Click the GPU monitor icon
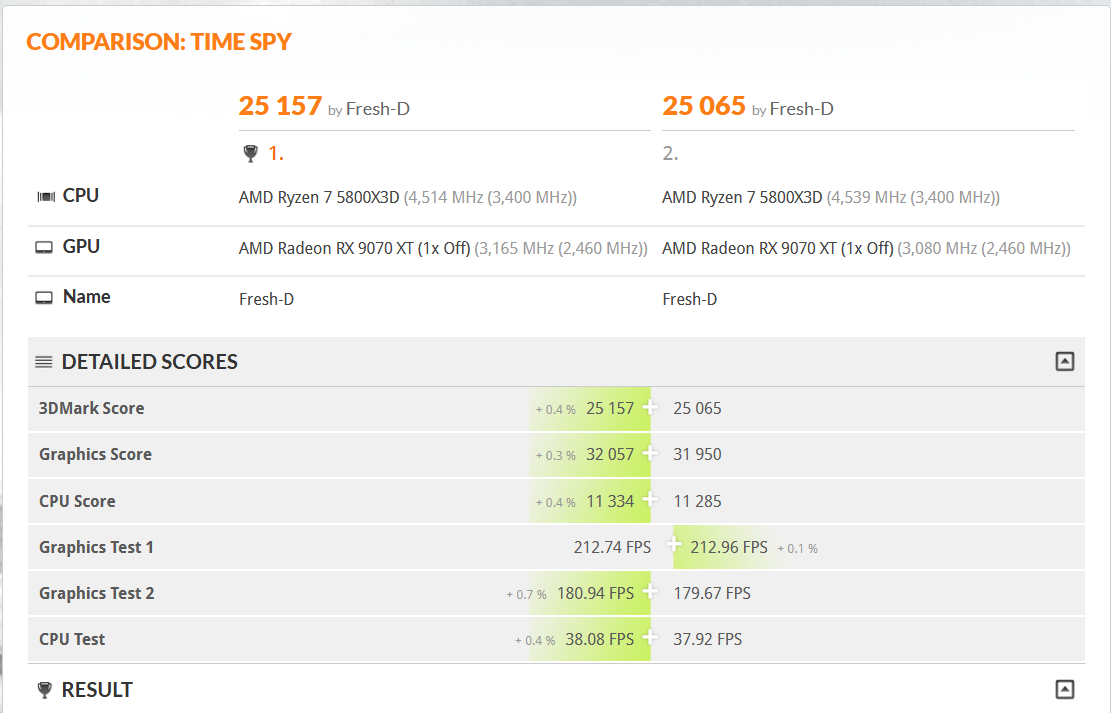Image resolution: width=1111 pixels, height=713 pixels. coord(44,246)
